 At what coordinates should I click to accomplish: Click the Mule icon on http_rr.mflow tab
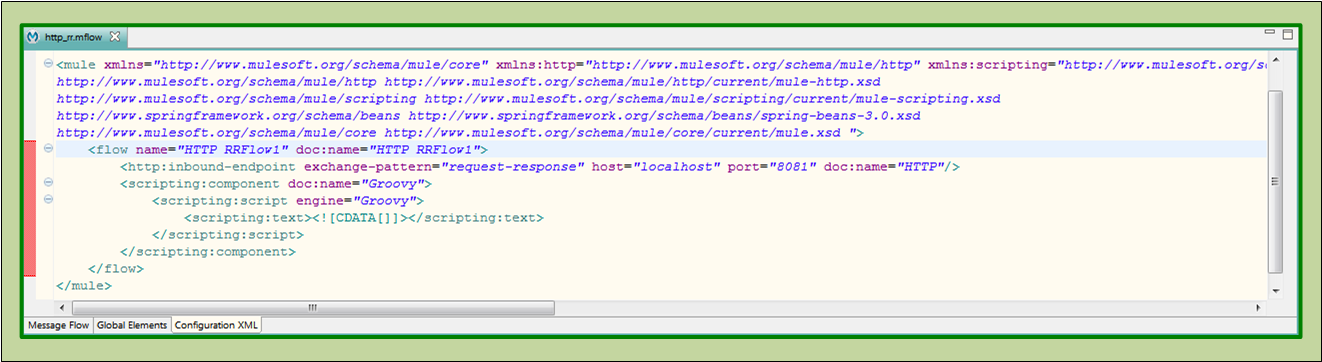coord(33,37)
